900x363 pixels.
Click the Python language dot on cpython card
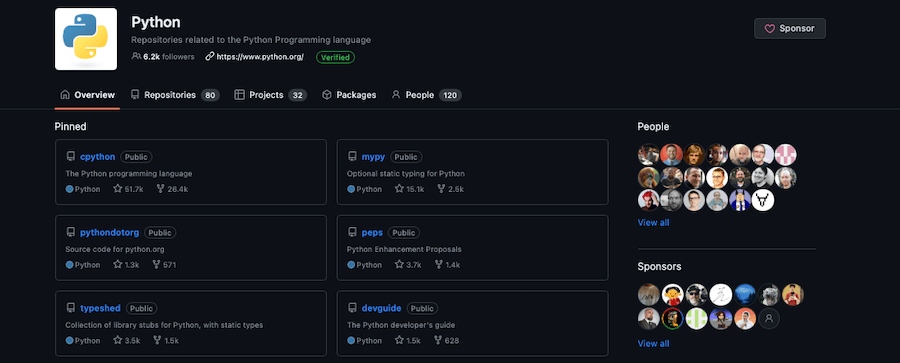tap(69, 189)
